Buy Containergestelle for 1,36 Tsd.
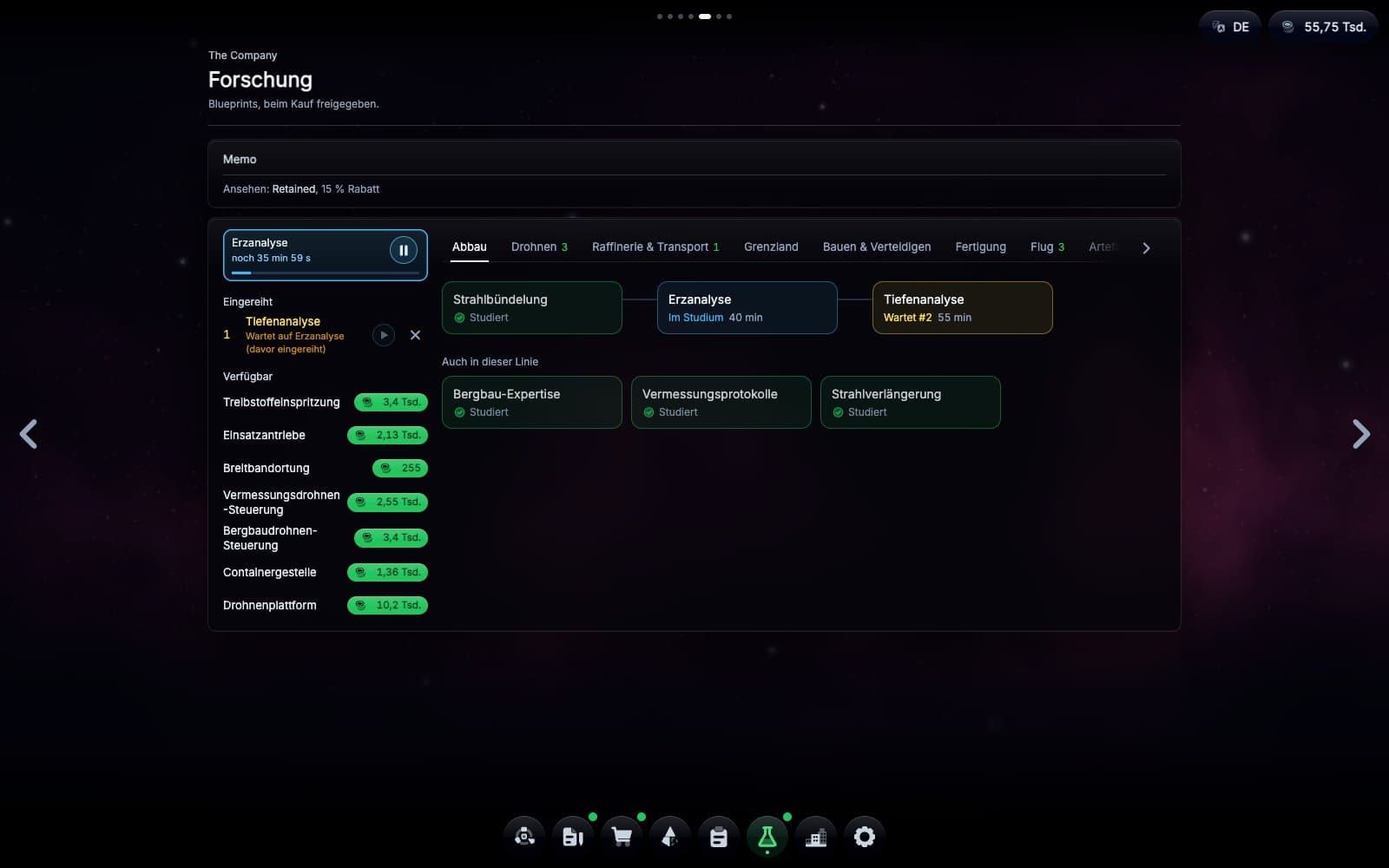The height and width of the screenshot is (868, 1389). coord(387,572)
